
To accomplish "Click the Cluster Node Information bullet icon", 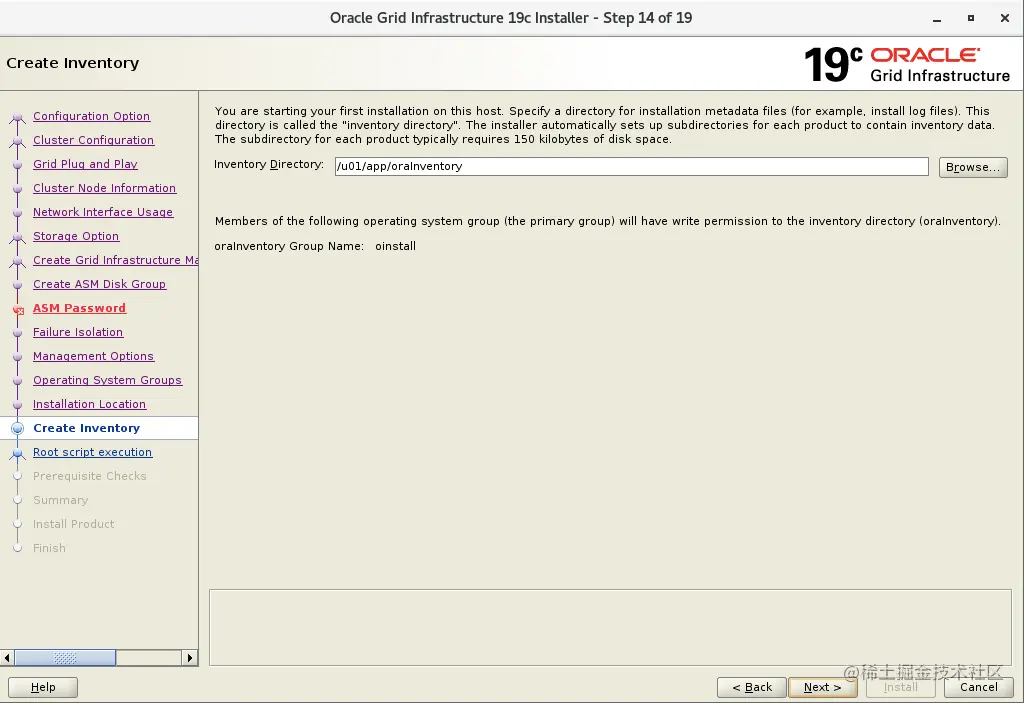I will click(18, 189).
